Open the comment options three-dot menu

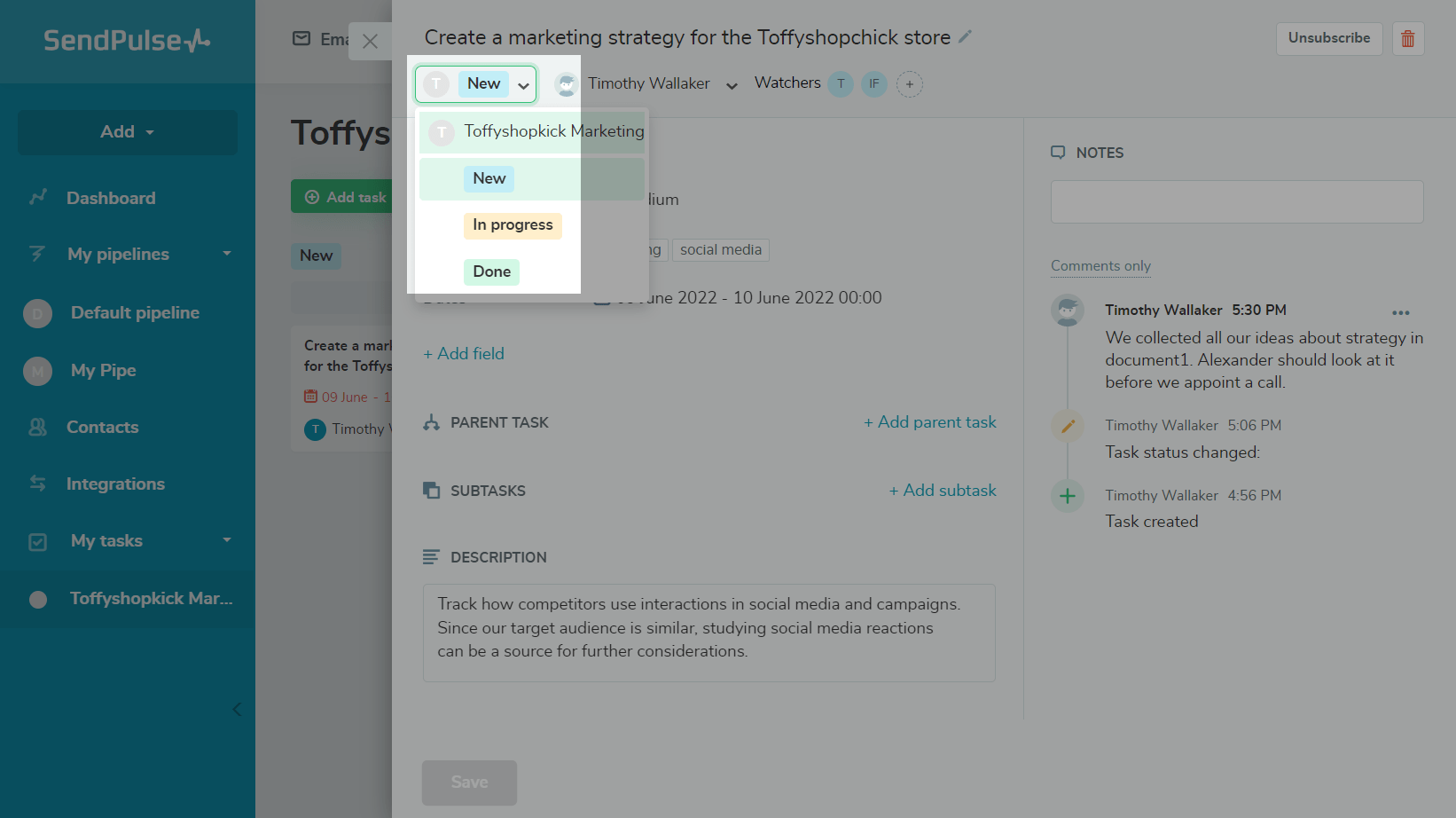pos(1401,312)
